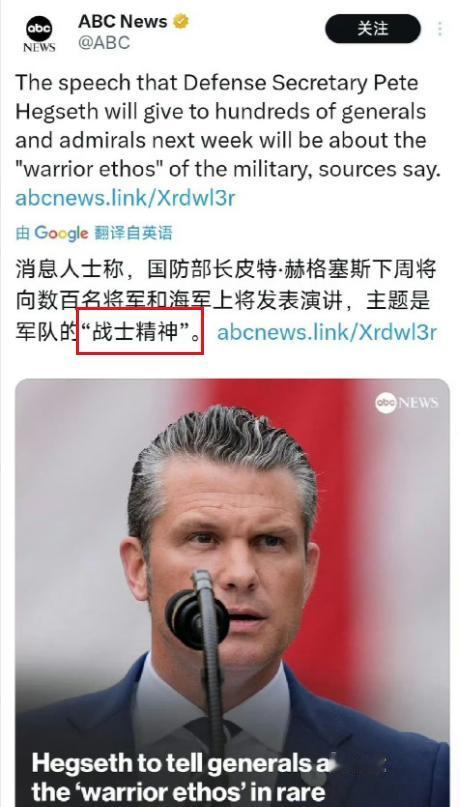Image resolution: width=460 pixels, height=807 pixels.
Task: Open the article preview photo card
Action: pos(232,593)
